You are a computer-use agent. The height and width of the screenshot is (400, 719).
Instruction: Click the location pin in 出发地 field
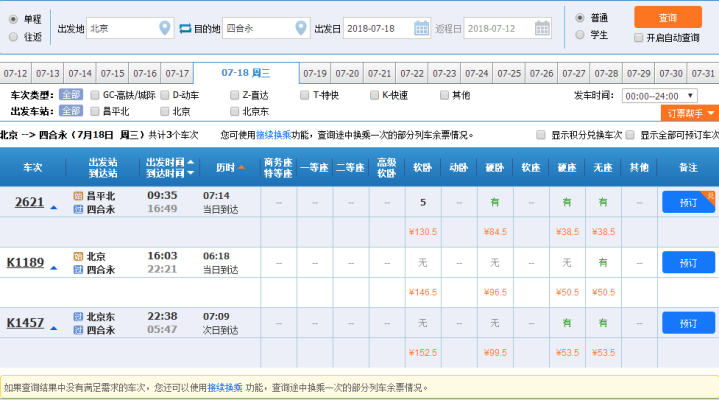(165, 28)
